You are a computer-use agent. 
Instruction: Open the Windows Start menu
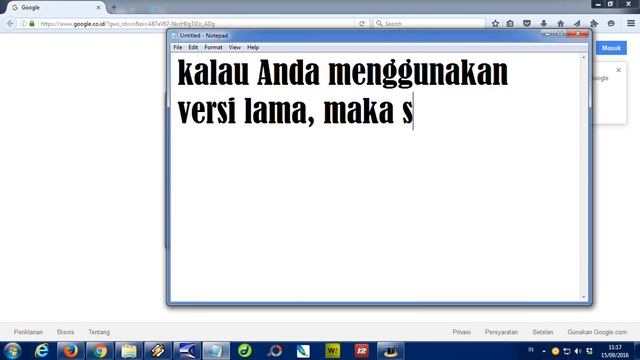[12, 351]
